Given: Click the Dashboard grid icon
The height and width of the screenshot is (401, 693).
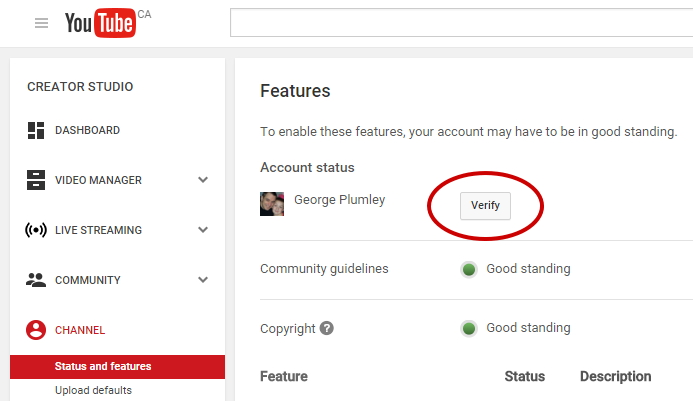Looking at the screenshot, I should click(x=36, y=130).
